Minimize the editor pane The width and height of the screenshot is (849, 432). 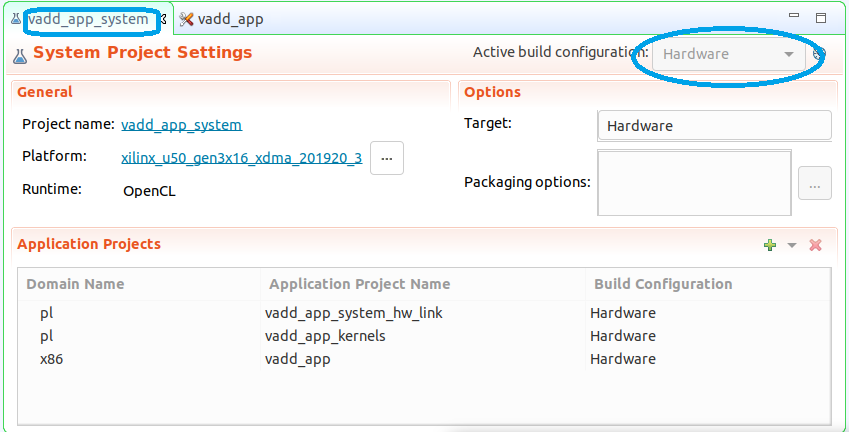click(x=794, y=16)
